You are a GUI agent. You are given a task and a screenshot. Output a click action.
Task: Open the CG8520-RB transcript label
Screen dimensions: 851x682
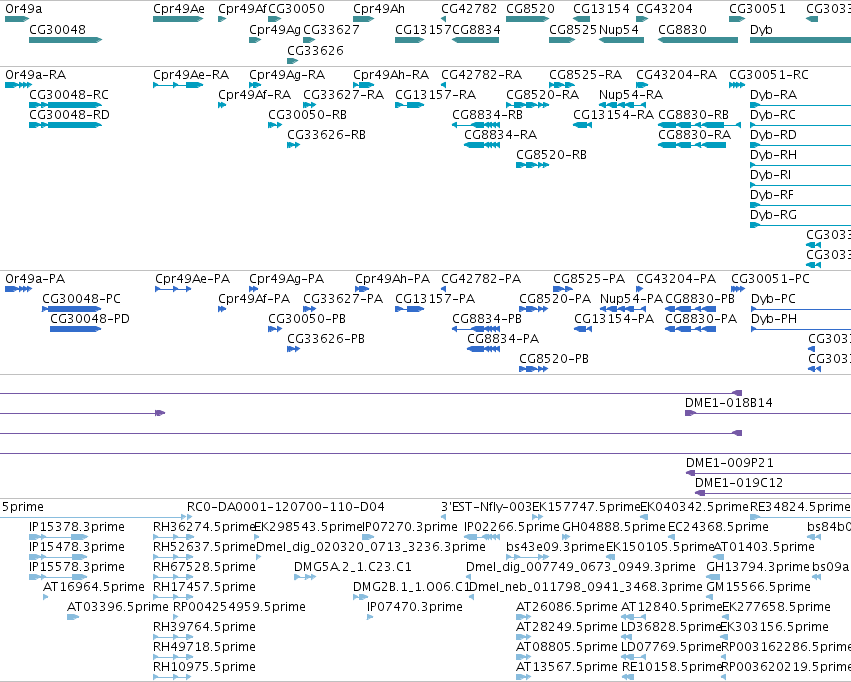point(551,155)
